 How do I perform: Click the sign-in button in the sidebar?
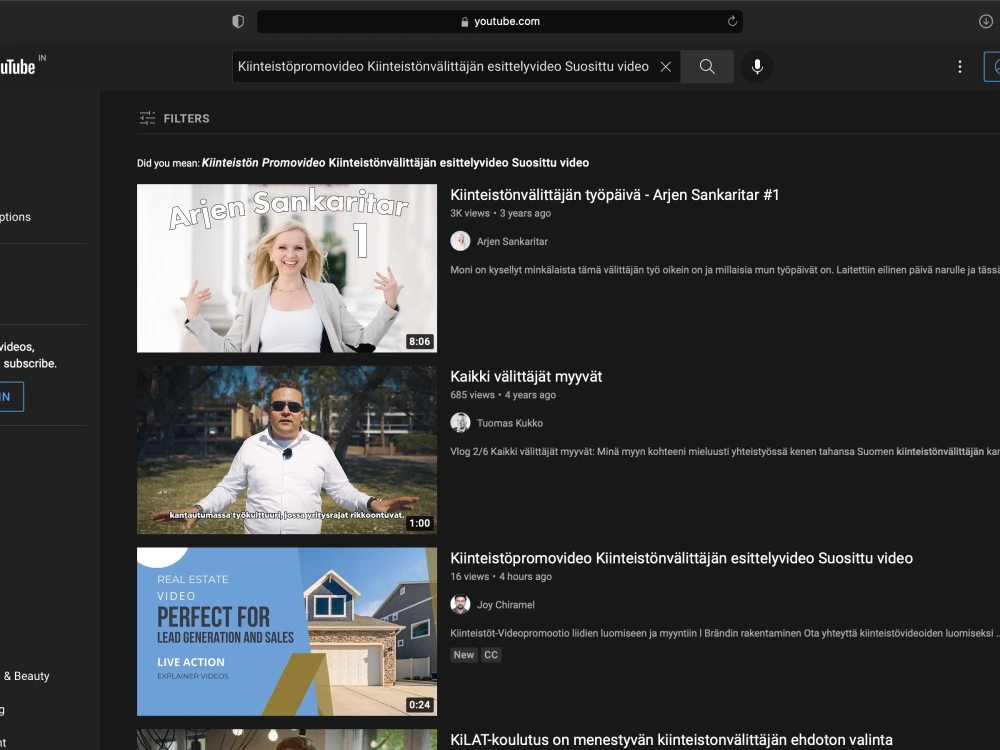[x=11, y=397]
